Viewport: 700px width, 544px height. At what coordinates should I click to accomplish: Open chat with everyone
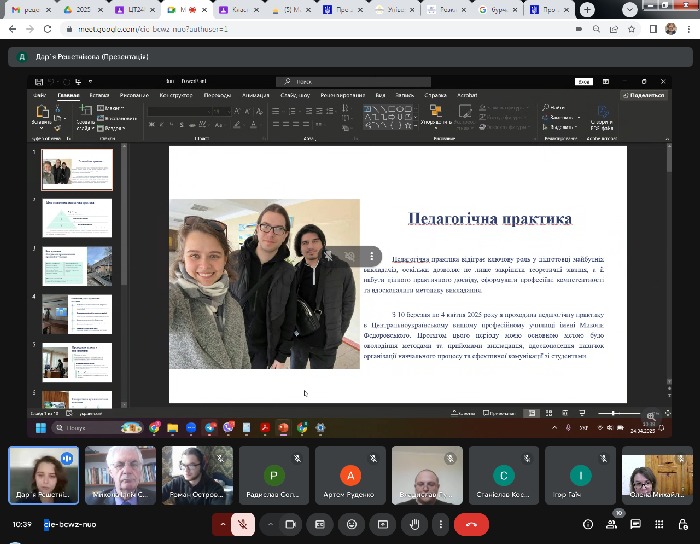pyautogui.click(x=634, y=524)
